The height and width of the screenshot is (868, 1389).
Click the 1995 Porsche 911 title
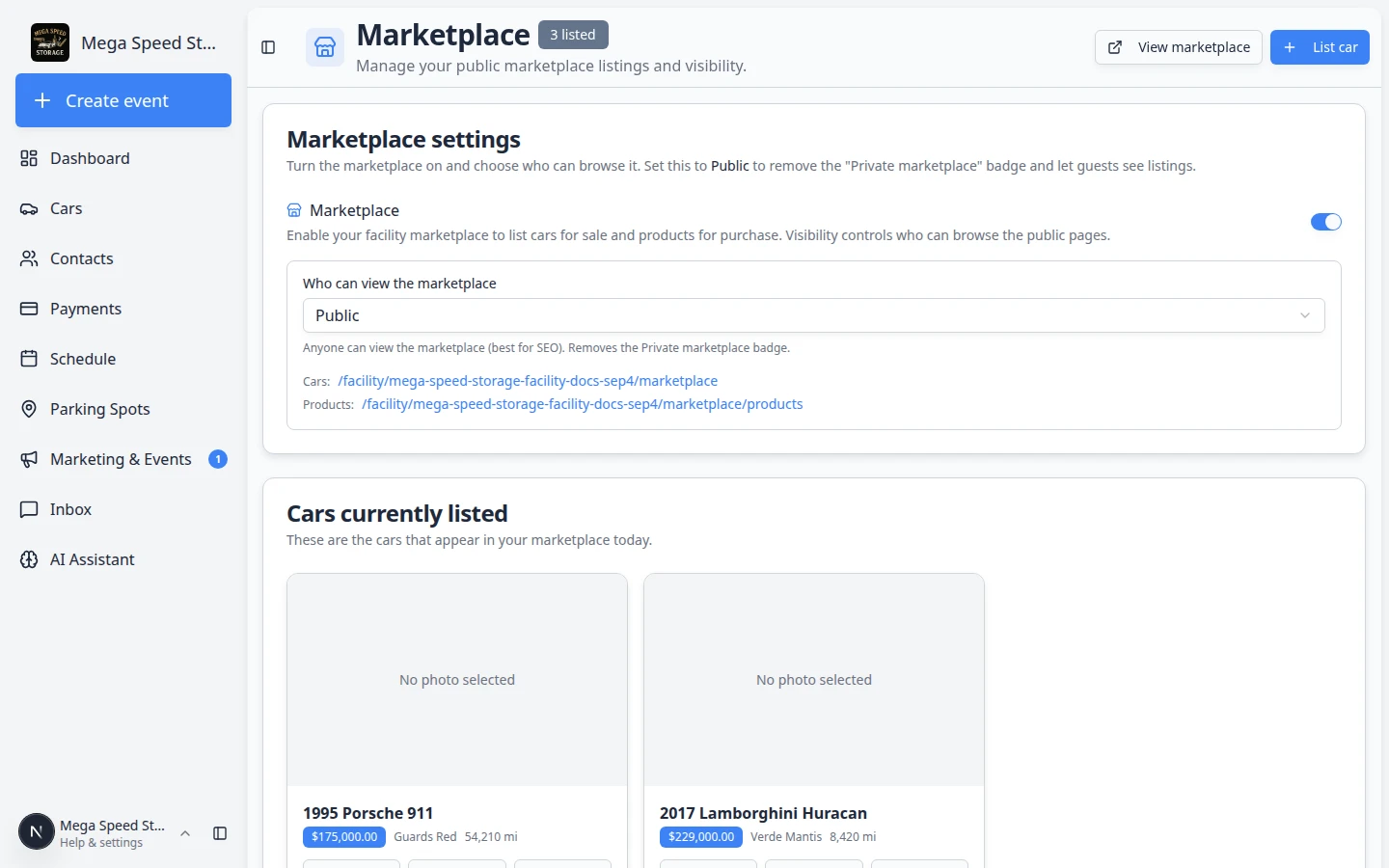coord(368,813)
